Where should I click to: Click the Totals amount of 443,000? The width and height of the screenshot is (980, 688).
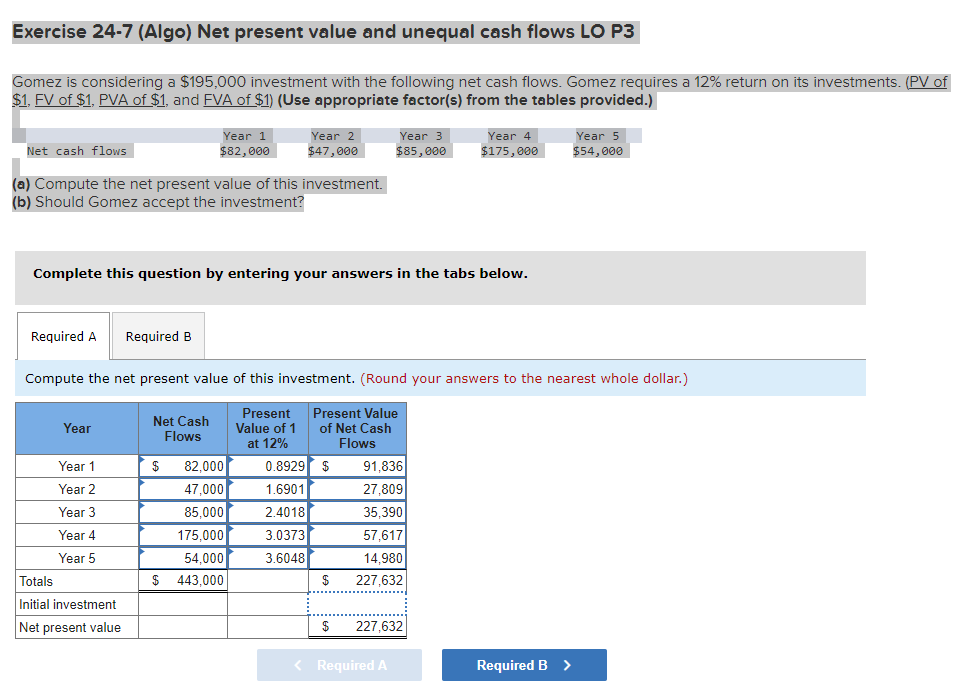coord(184,581)
